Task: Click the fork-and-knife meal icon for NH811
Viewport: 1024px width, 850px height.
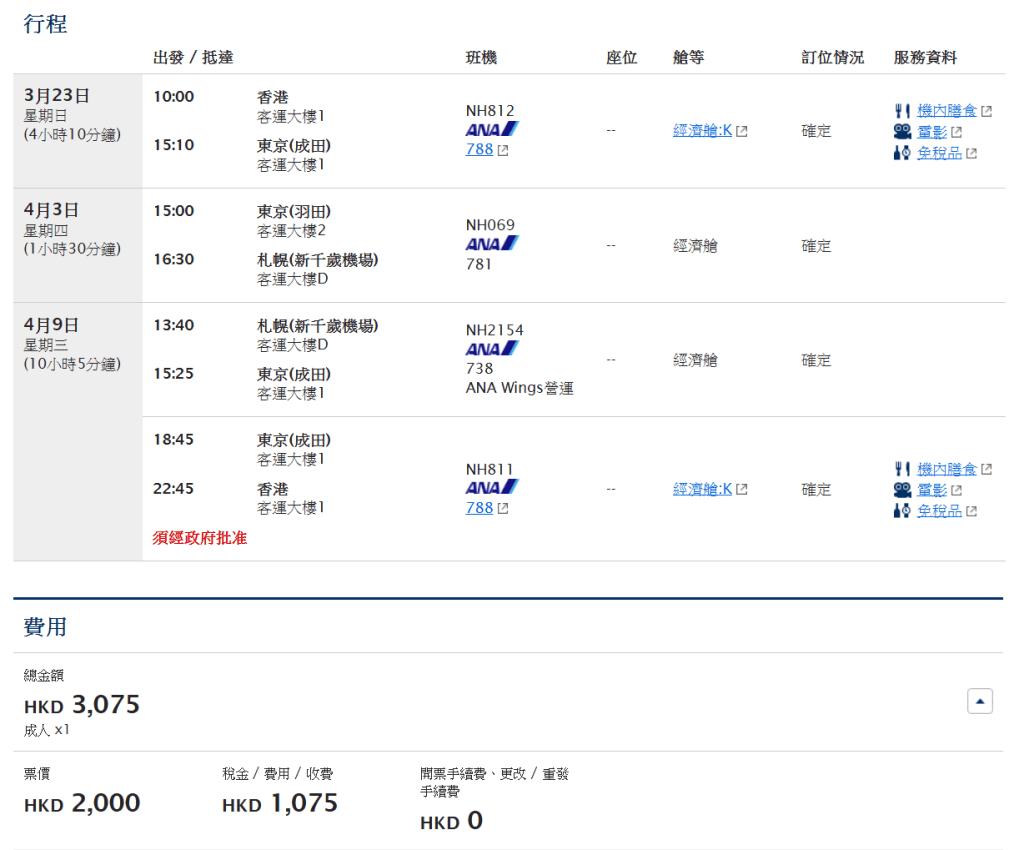Action: [x=902, y=469]
